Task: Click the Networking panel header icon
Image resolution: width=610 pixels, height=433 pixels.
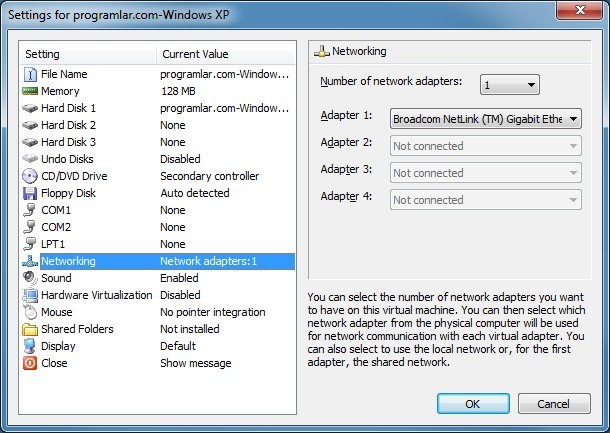Action: click(x=321, y=51)
